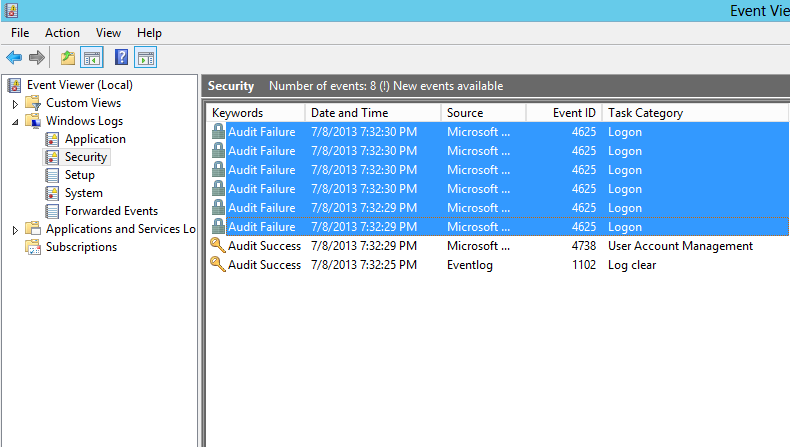
Task: Click the Security log icon in tree
Action: (x=52, y=157)
